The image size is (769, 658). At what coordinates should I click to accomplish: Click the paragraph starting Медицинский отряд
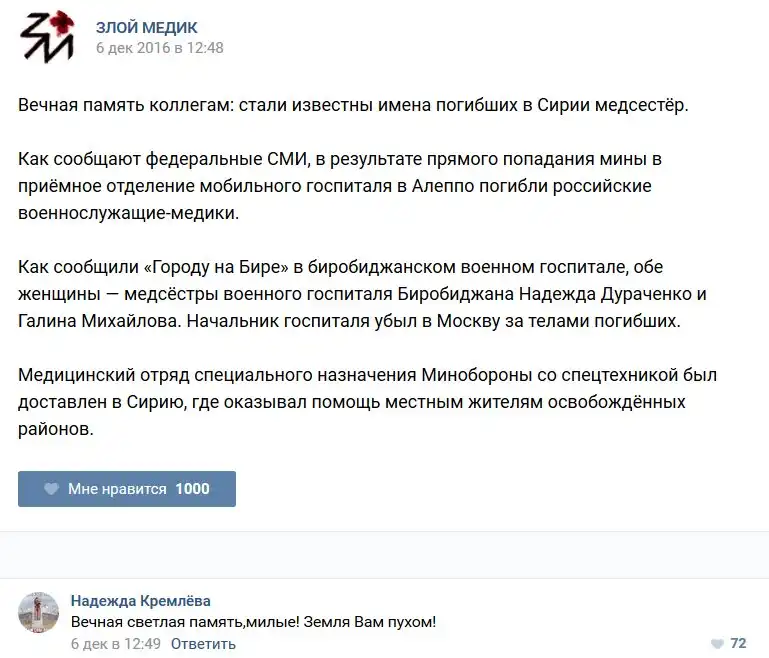(x=367, y=402)
